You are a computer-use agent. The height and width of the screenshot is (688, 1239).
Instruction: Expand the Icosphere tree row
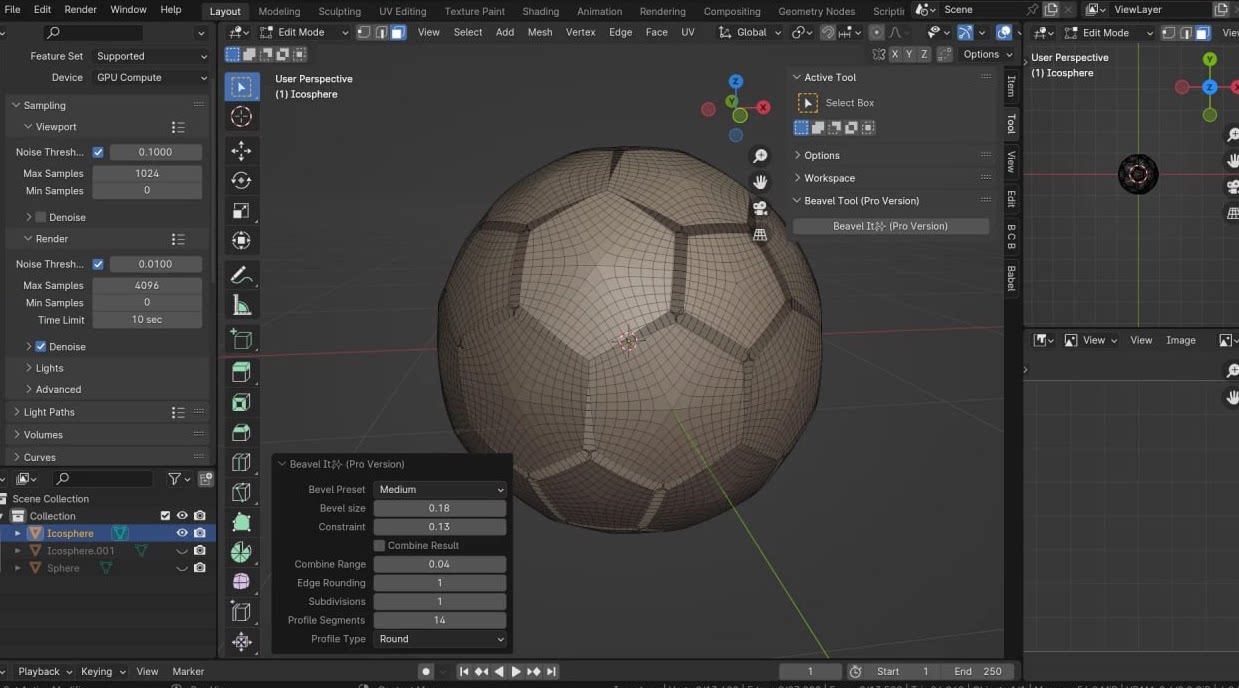tap(17, 534)
